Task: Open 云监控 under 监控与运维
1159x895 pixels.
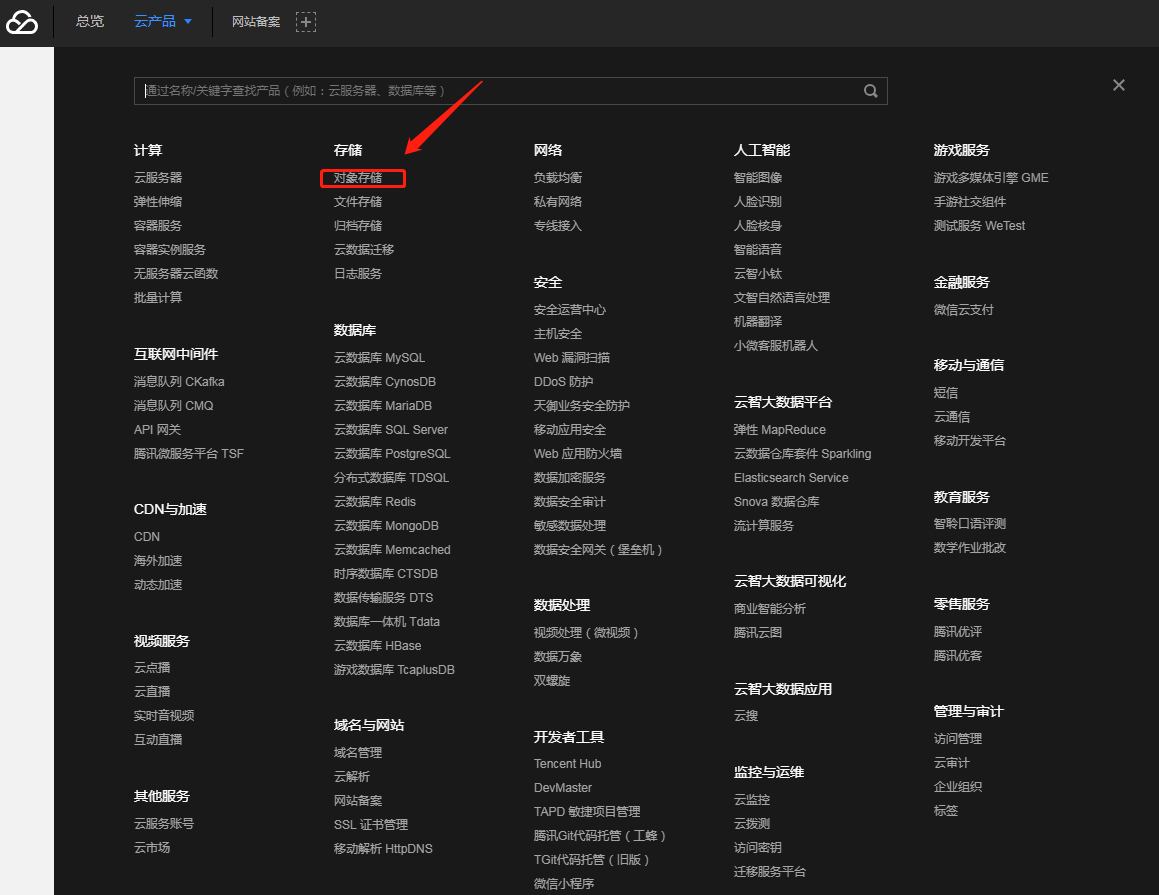Action: tap(752, 800)
